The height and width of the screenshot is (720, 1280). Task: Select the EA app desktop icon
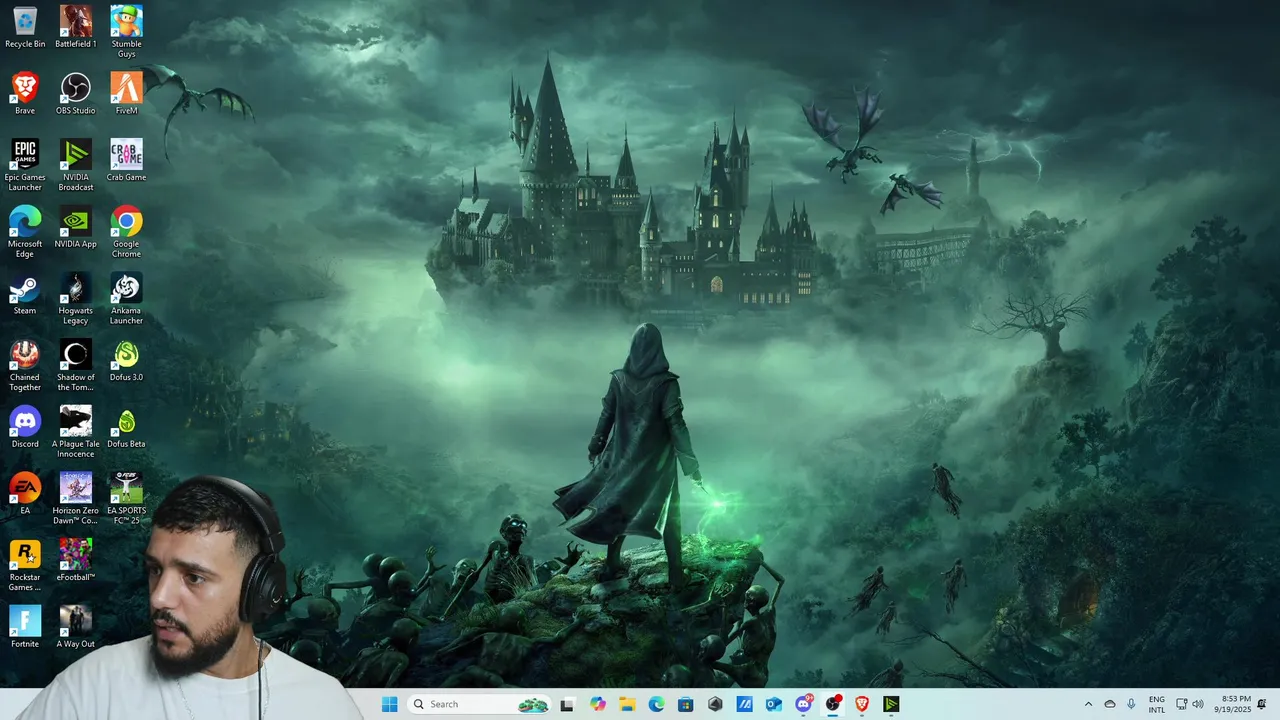(25, 494)
